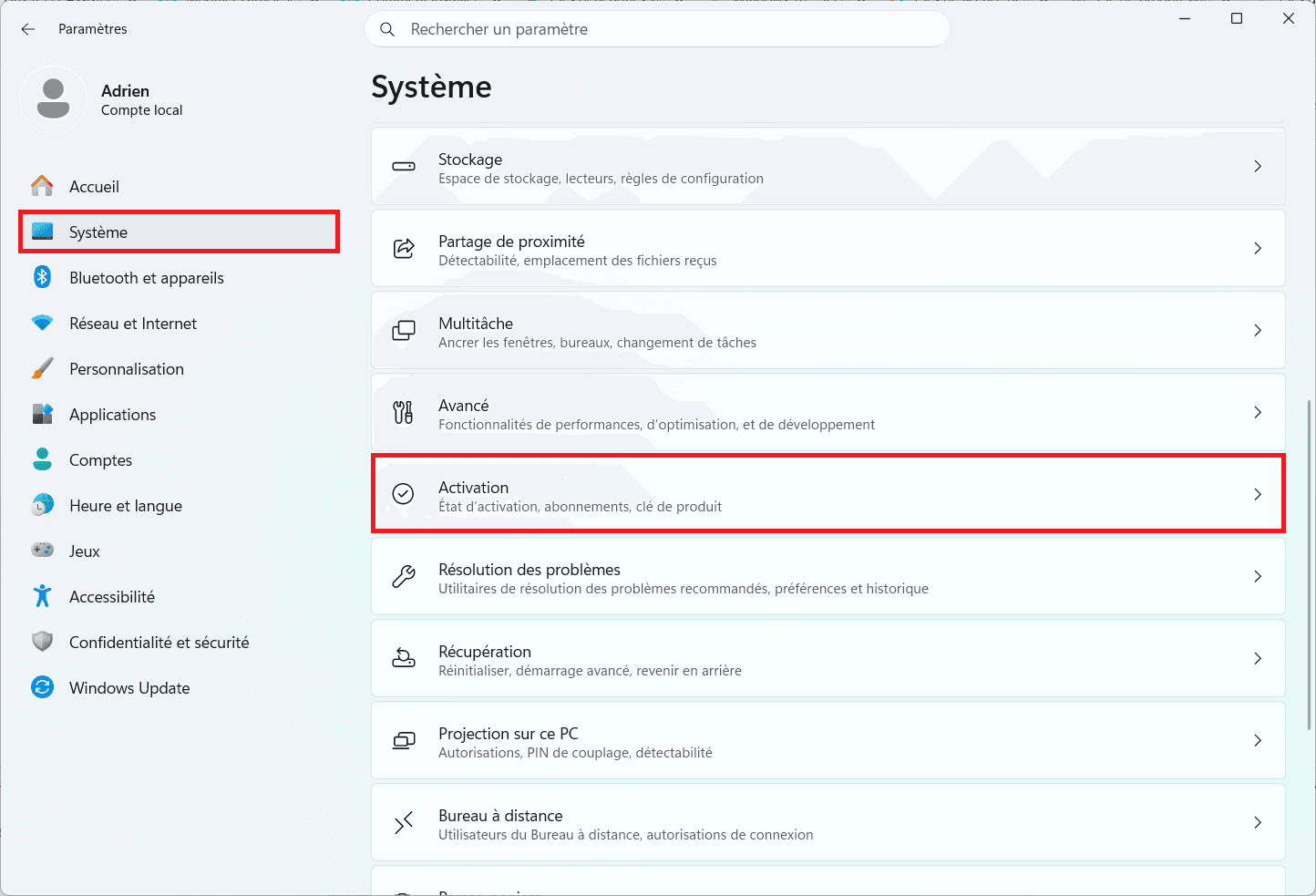
Task: Open Récupération settings row
Action: (828, 658)
